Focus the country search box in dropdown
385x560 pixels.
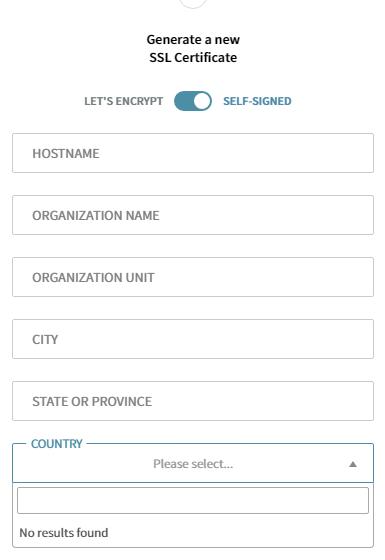pos(193,501)
